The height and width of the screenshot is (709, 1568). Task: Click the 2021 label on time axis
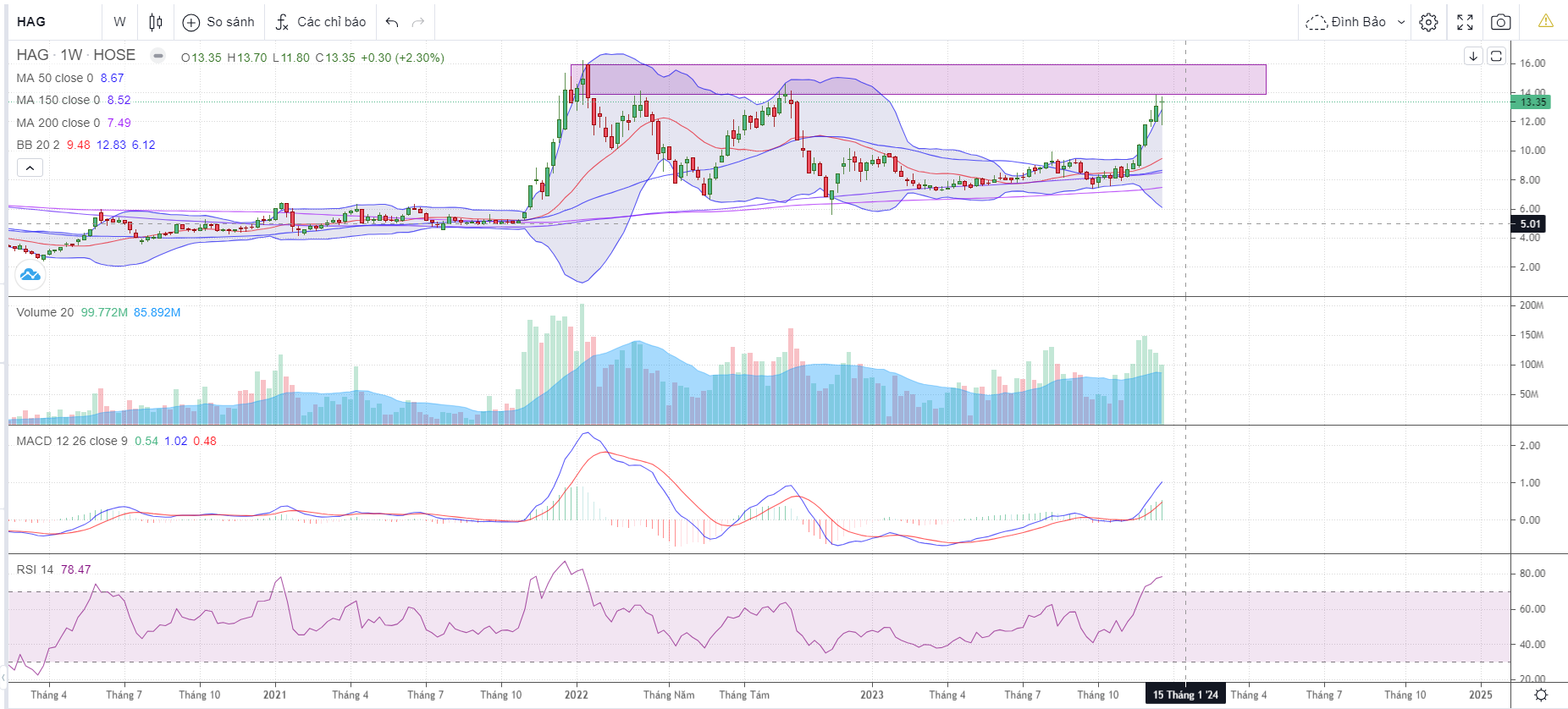pos(275,695)
